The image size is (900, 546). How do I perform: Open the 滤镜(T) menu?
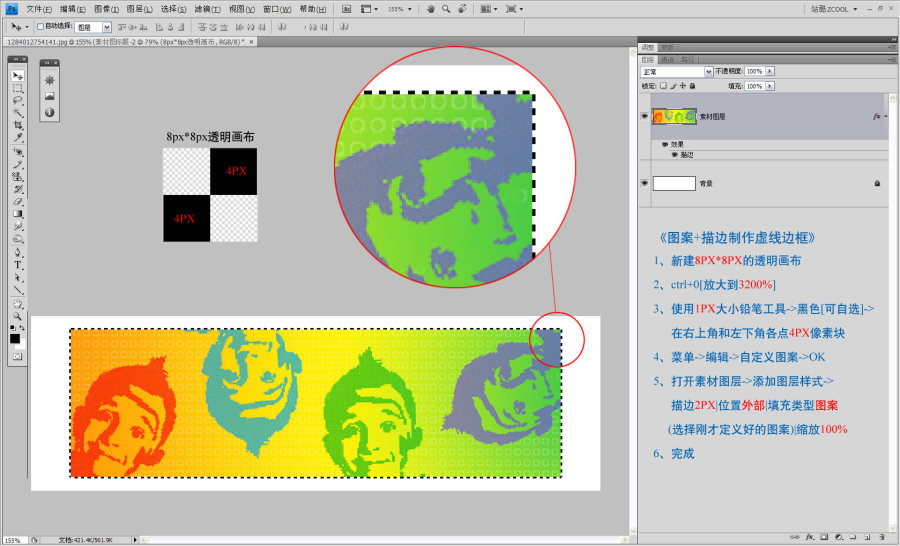click(x=207, y=9)
